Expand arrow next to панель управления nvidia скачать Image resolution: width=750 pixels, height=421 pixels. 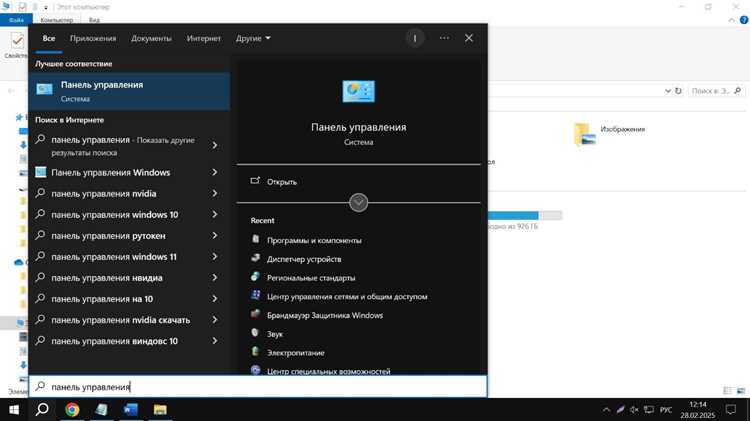[x=215, y=320]
